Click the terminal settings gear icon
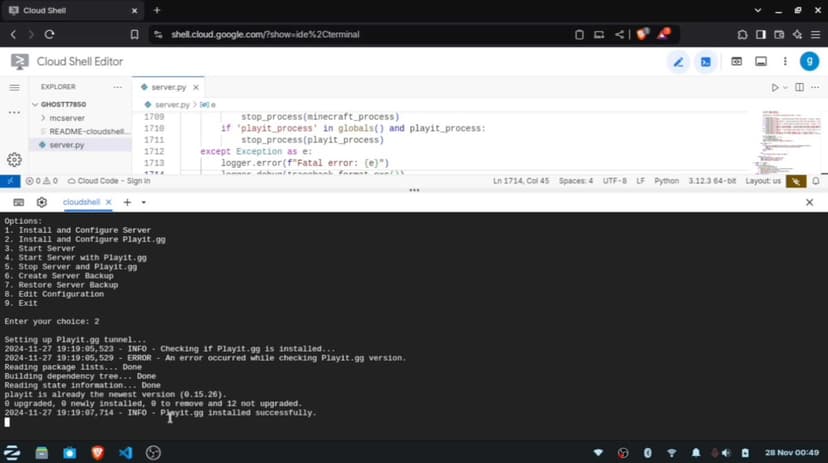The image size is (828, 463). coord(42,202)
